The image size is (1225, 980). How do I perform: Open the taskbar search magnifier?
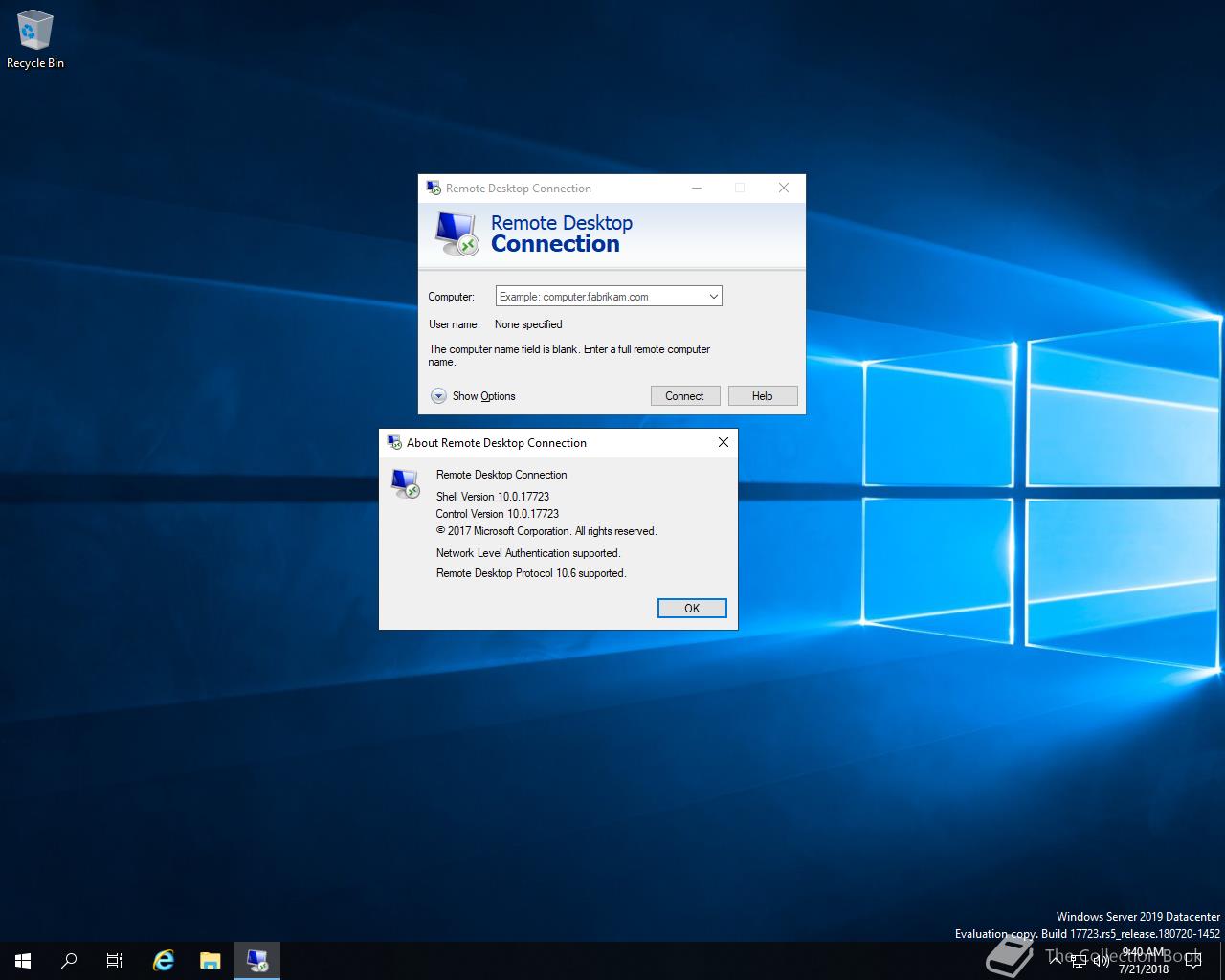(69, 961)
